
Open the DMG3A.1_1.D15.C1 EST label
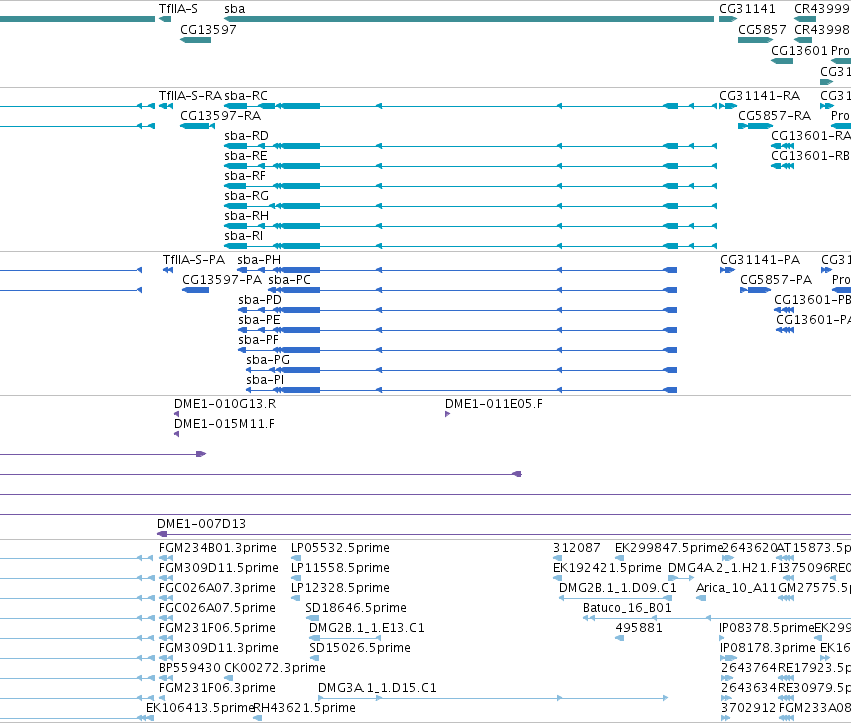pyautogui.click(x=377, y=688)
